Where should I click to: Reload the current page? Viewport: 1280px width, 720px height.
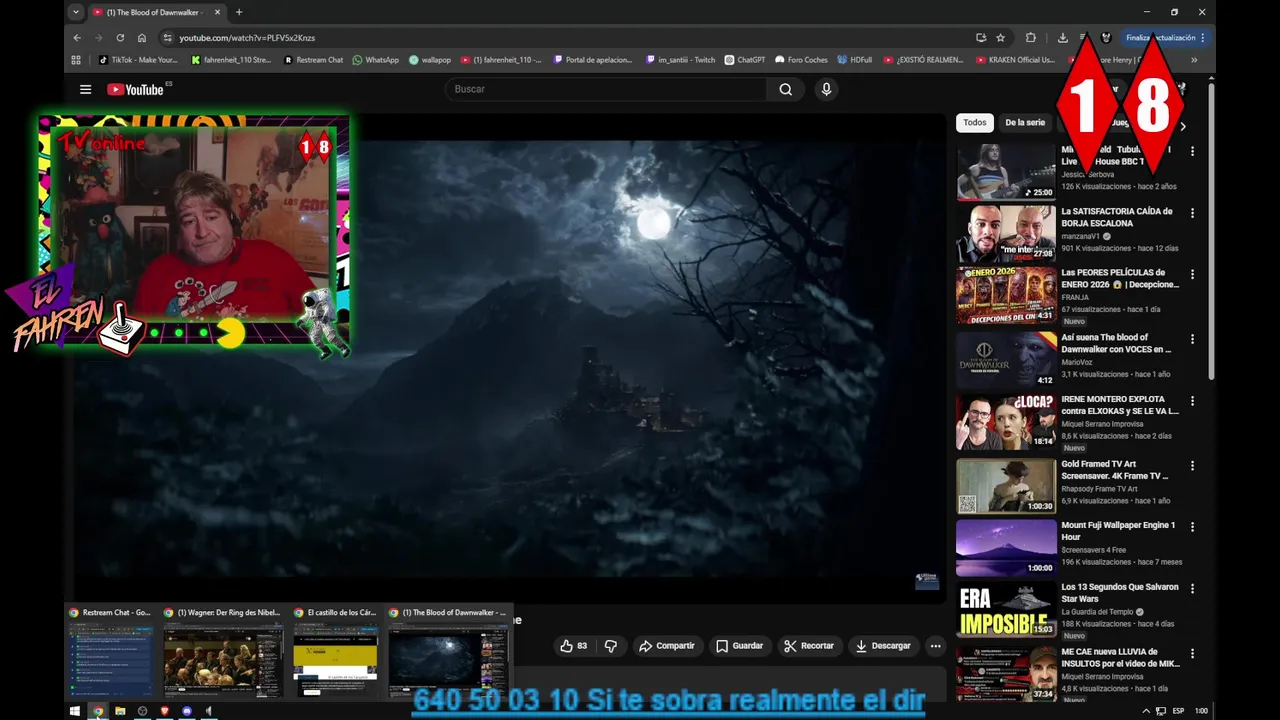tap(120, 38)
